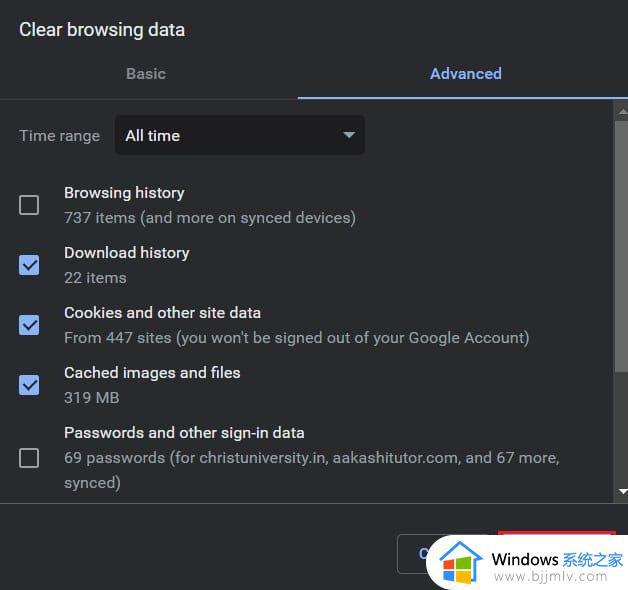Select the Advanced tab
The width and height of the screenshot is (628, 590).
(465, 74)
